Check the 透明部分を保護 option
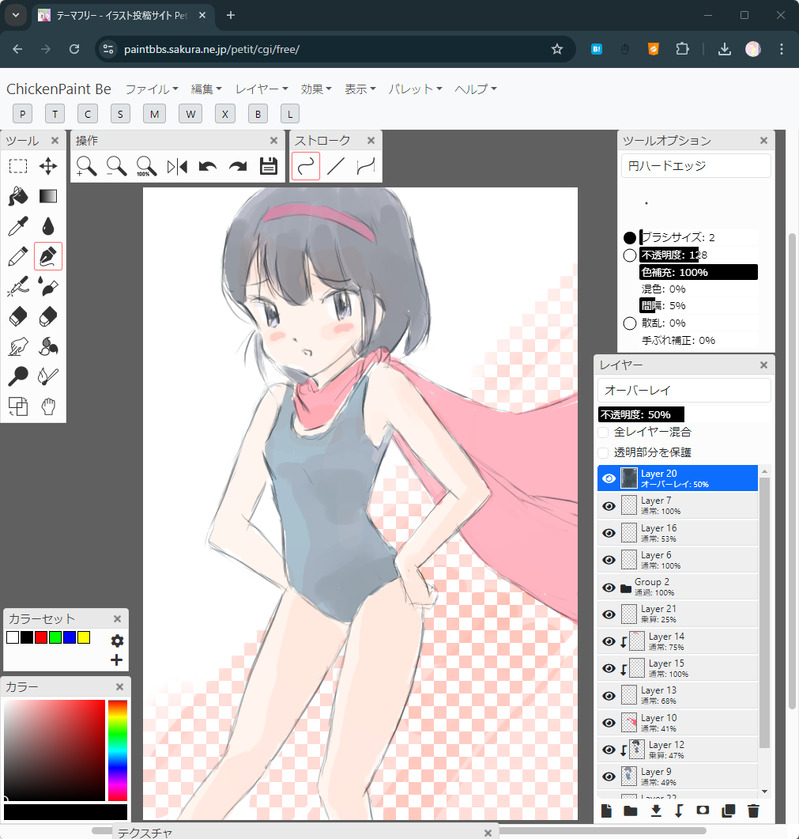 (x=603, y=452)
